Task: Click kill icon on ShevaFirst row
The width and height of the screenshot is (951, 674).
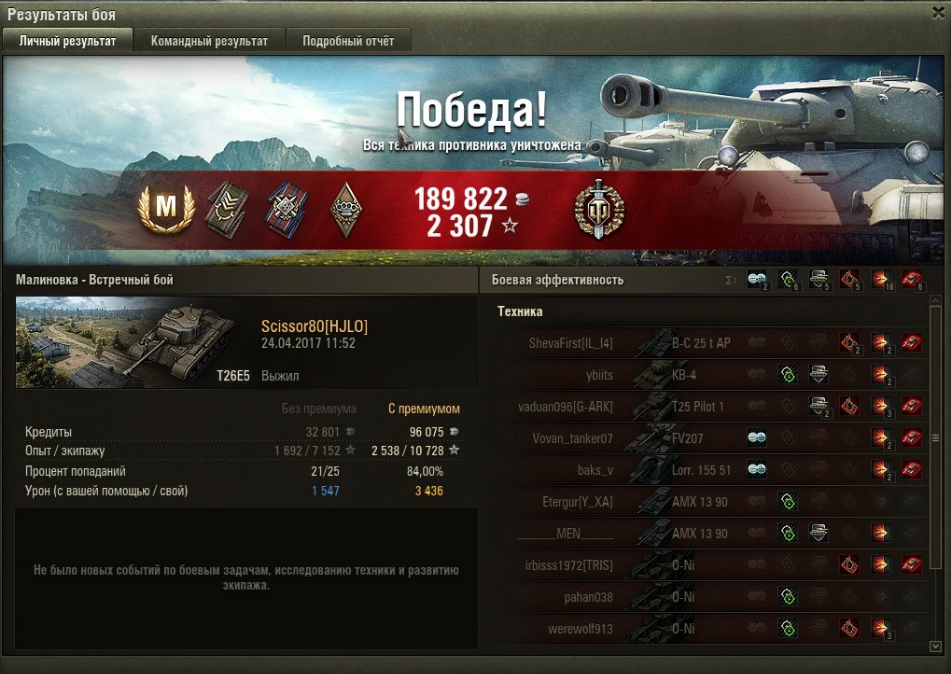Action: click(x=912, y=343)
